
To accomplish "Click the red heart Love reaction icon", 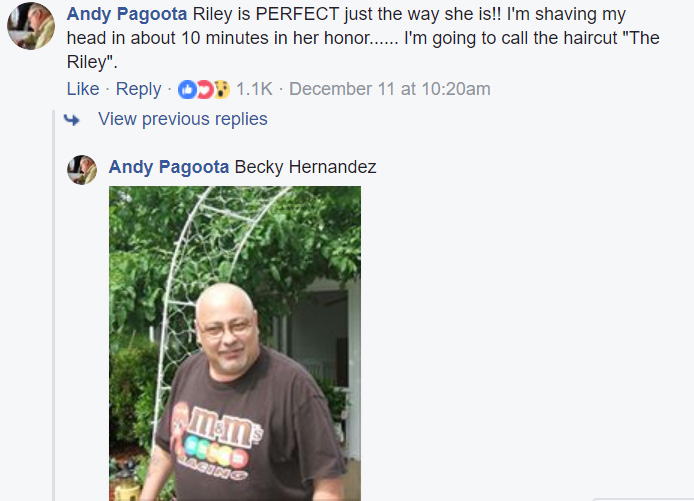I will pos(204,90).
